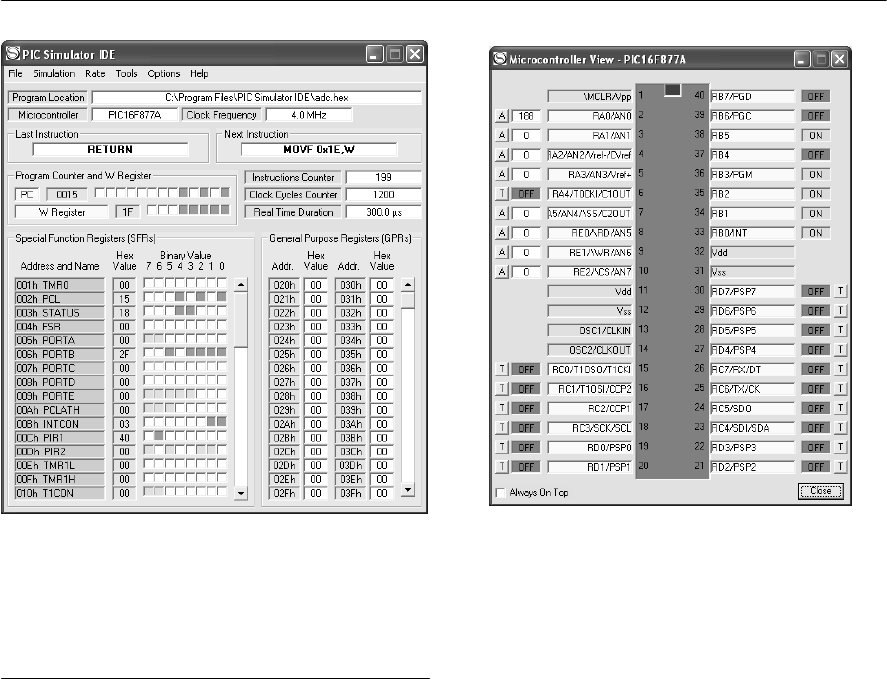Toggle RB0/INT pin ON indicator
This screenshot has height=679, width=887.
click(x=816, y=233)
